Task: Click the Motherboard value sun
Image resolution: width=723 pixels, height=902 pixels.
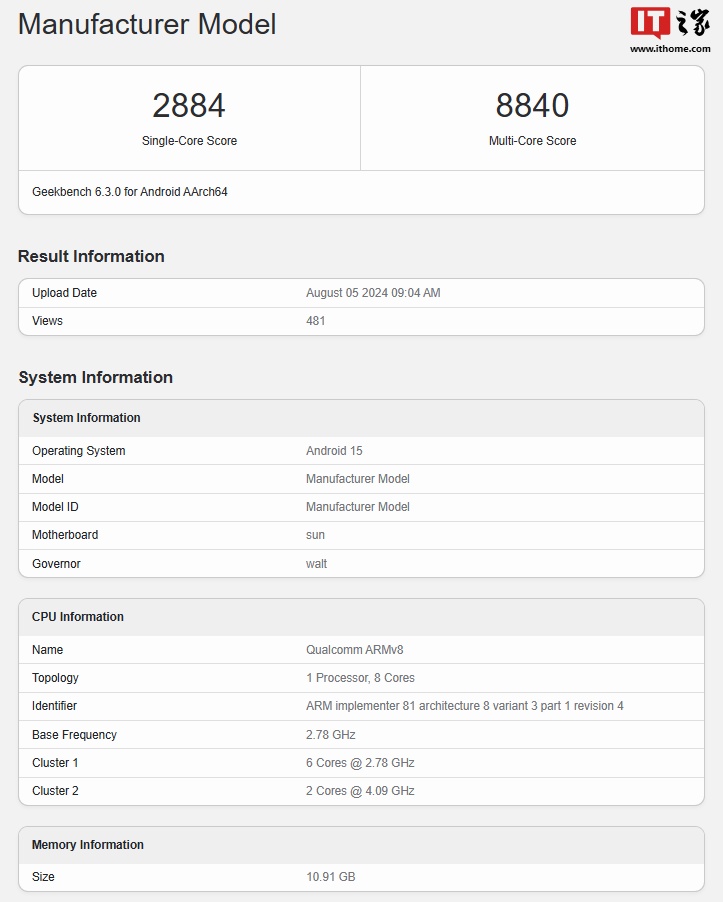Action: [x=315, y=535]
